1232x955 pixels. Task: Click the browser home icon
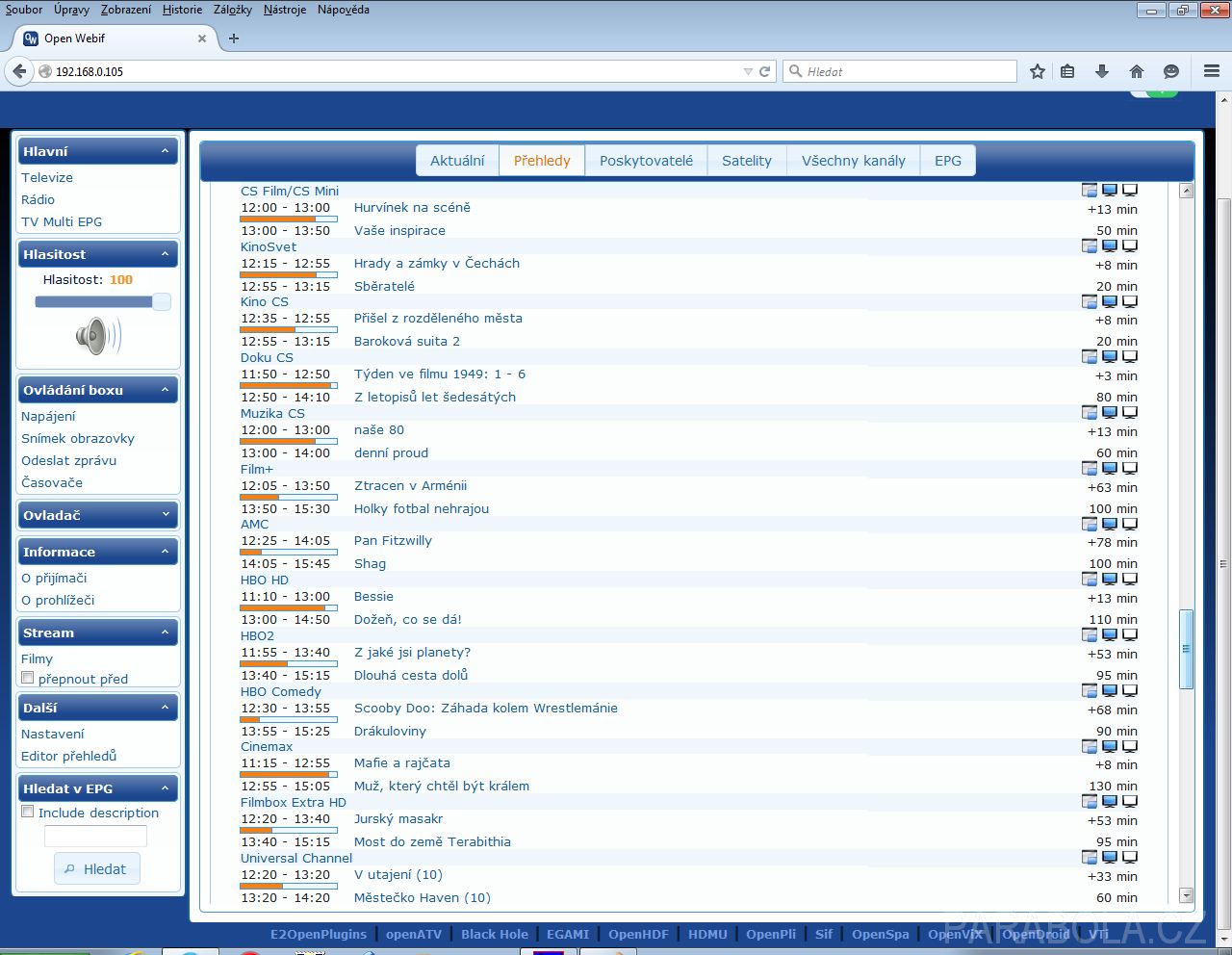click(1137, 71)
